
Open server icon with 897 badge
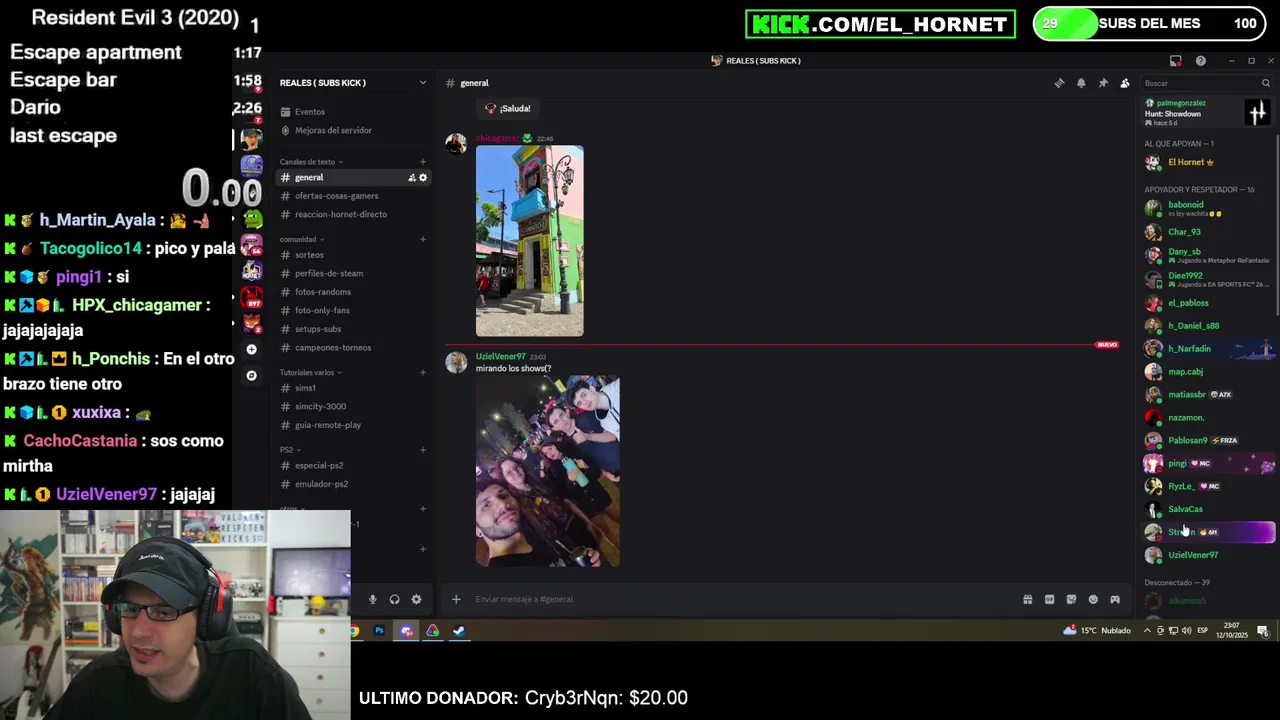(251, 297)
